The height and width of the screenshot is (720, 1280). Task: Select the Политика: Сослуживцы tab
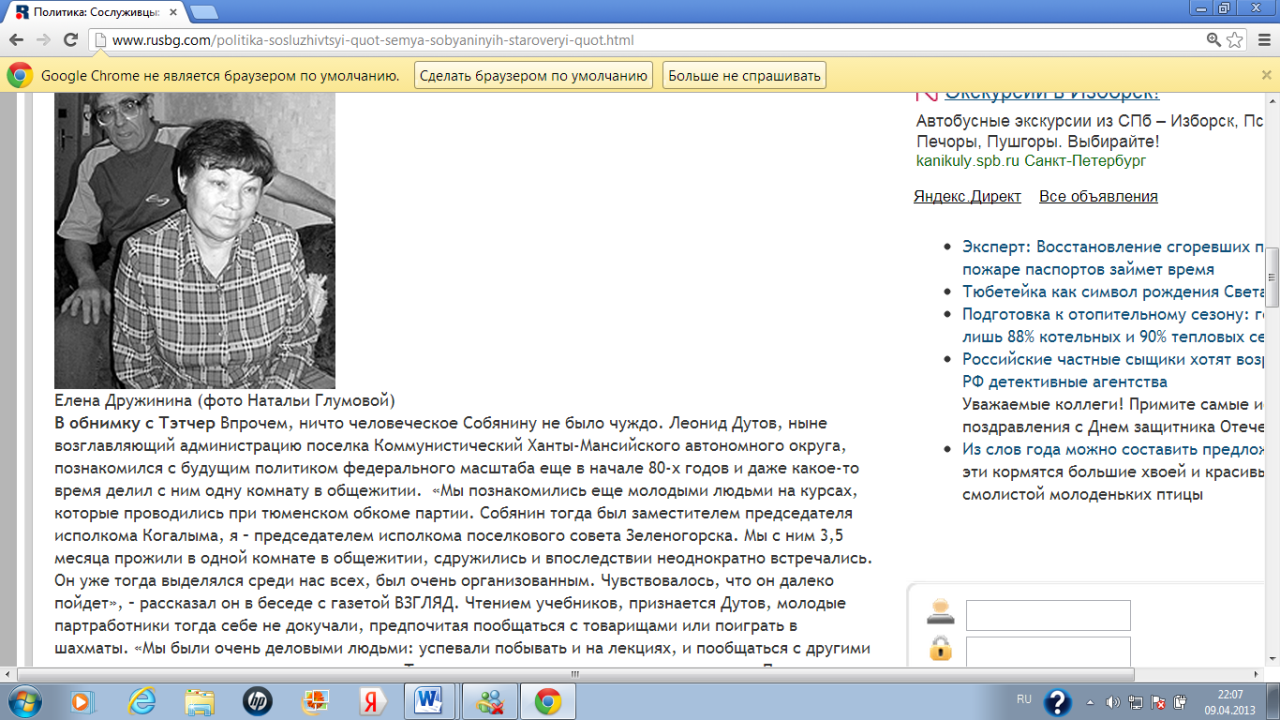95,12
